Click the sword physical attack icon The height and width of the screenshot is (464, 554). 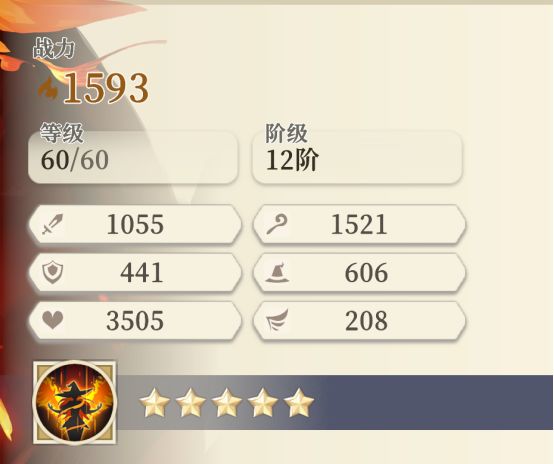tap(52, 224)
